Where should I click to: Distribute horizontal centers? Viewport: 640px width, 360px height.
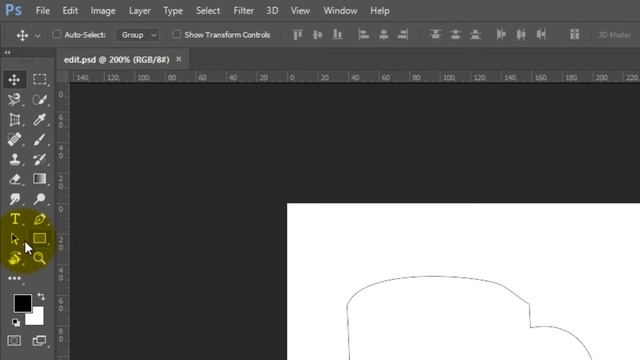click(521, 35)
